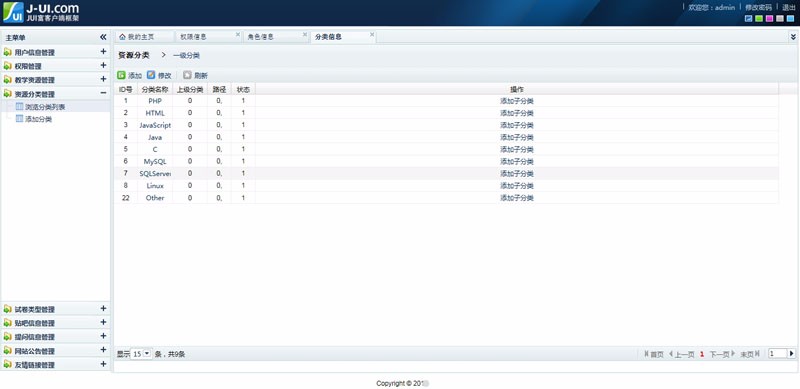The image size is (800, 389).
Task: Click the 上级分类 column header
Action: [190, 89]
